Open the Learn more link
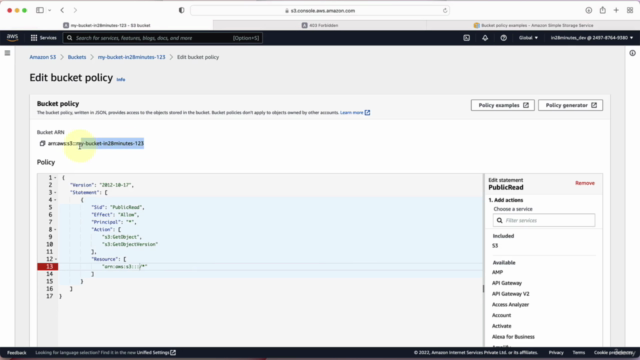Screen dimensions: 640x360 [x=351, y=113]
